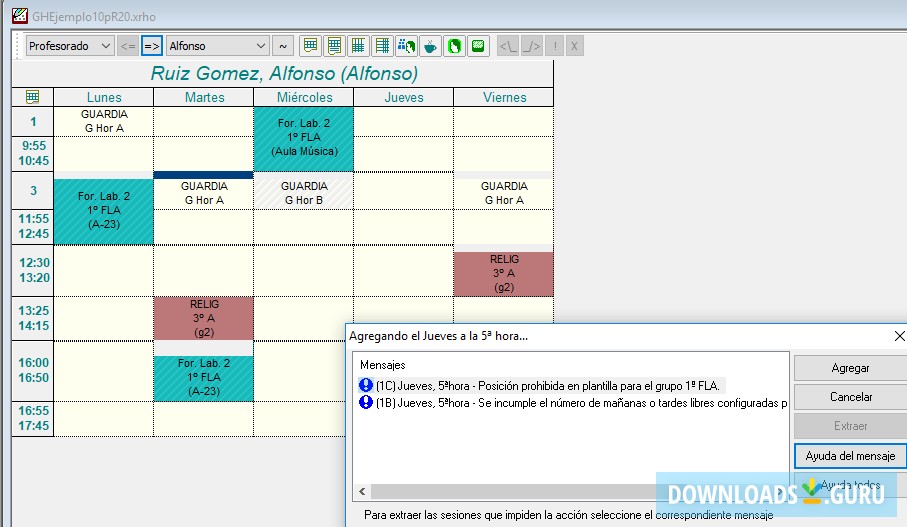Click the Viernes column header

(504, 97)
